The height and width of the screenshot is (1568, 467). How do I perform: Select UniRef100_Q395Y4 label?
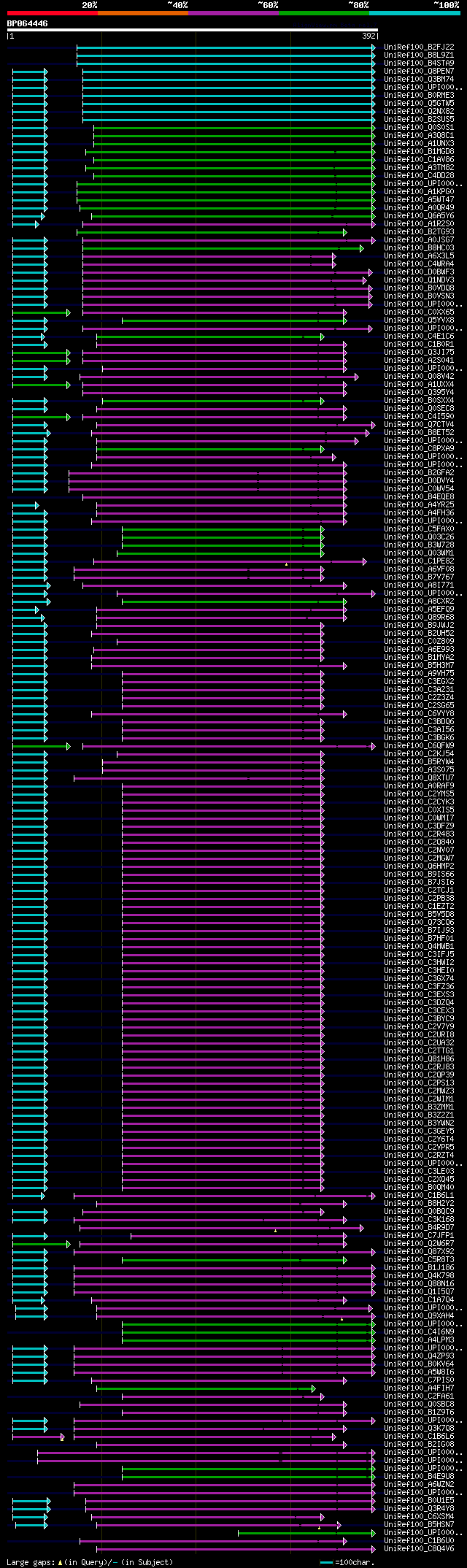coord(419,392)
